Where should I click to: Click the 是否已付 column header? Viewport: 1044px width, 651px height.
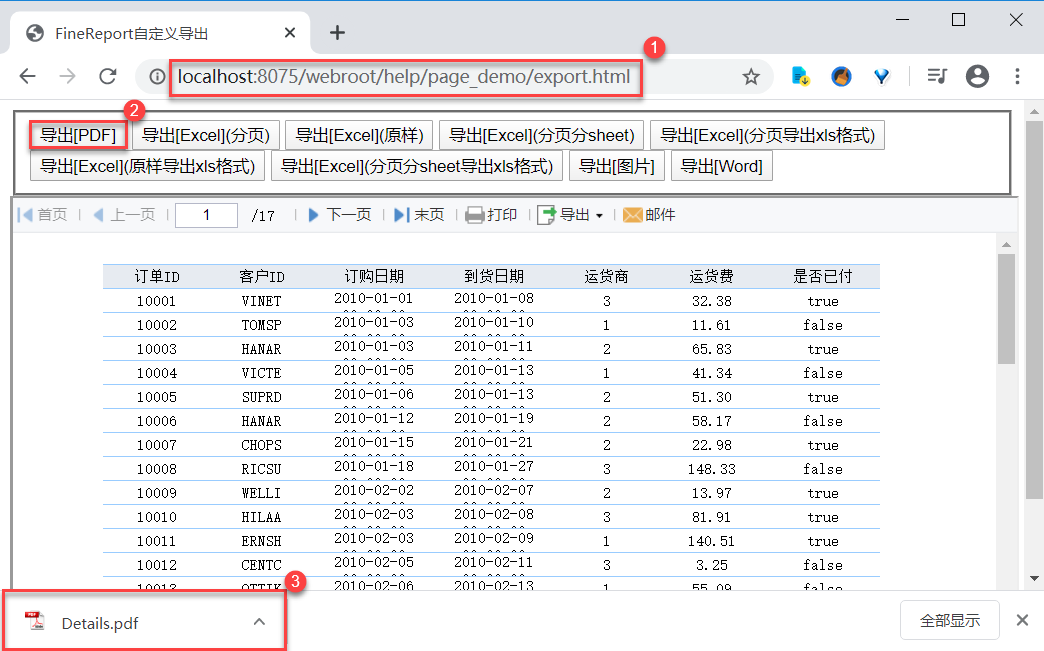[x=823, y=276]
